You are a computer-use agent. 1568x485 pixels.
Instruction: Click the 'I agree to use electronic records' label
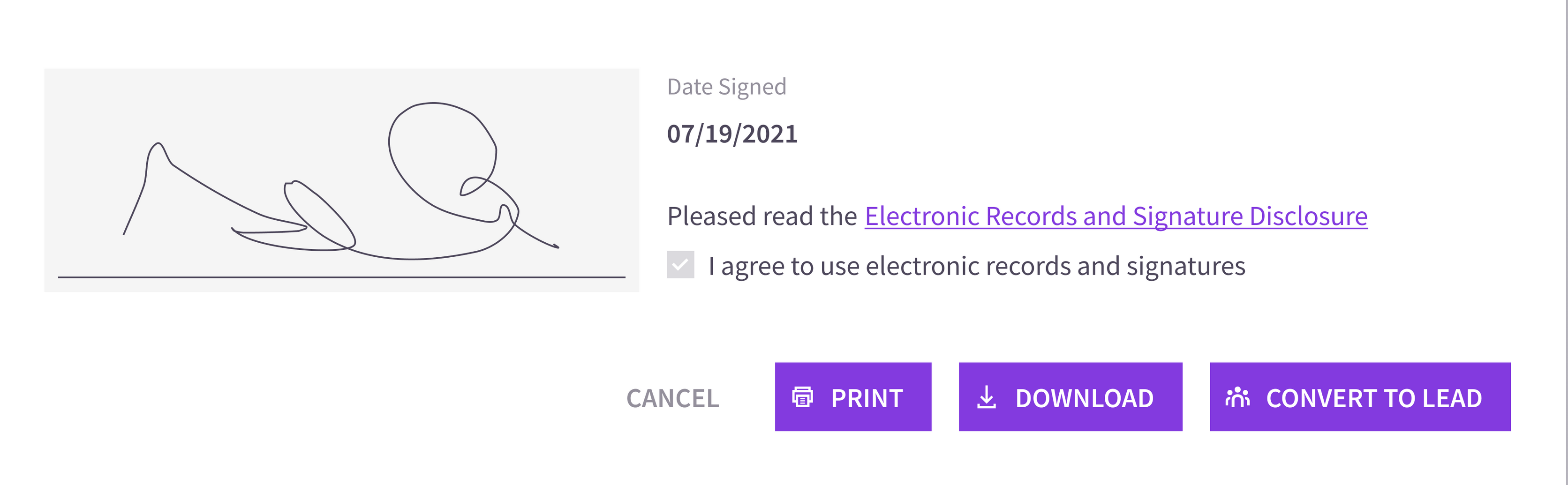[x=976, y=266]
